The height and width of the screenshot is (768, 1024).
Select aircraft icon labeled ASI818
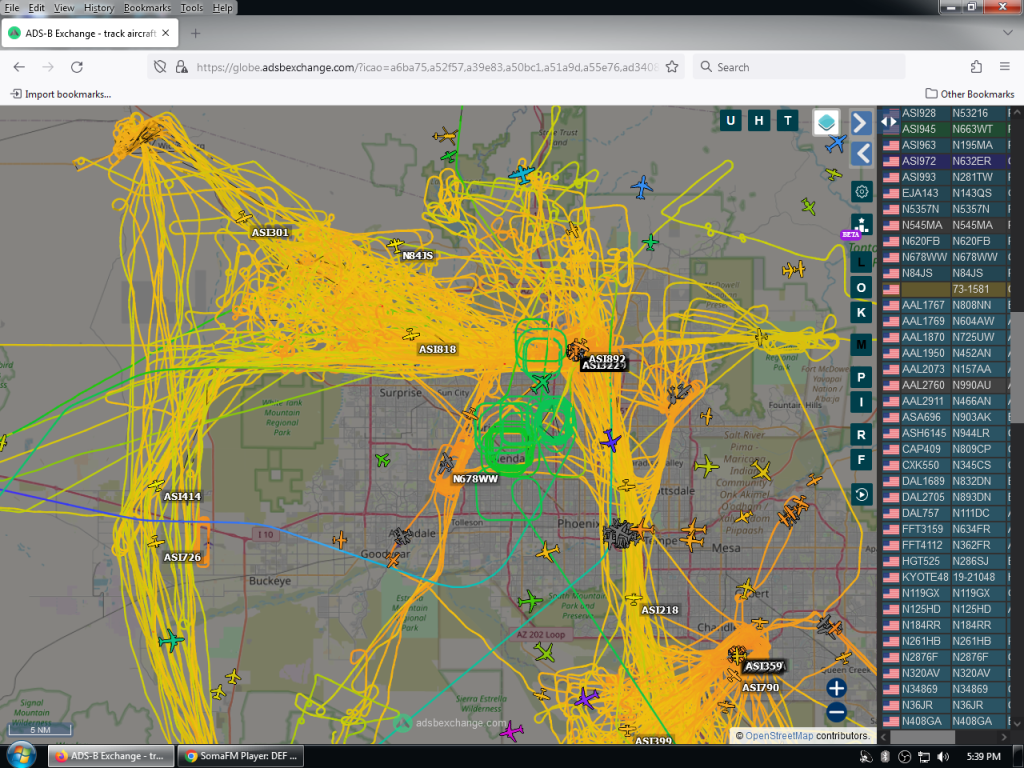pyautogui.click(x=411, y=335)
